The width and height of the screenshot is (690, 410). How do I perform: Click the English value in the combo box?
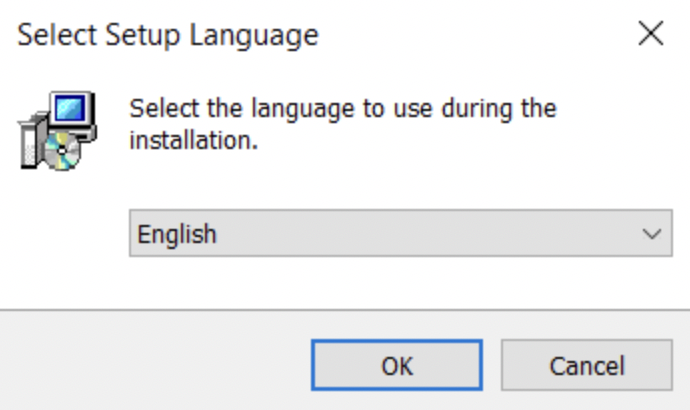(177, 234)
